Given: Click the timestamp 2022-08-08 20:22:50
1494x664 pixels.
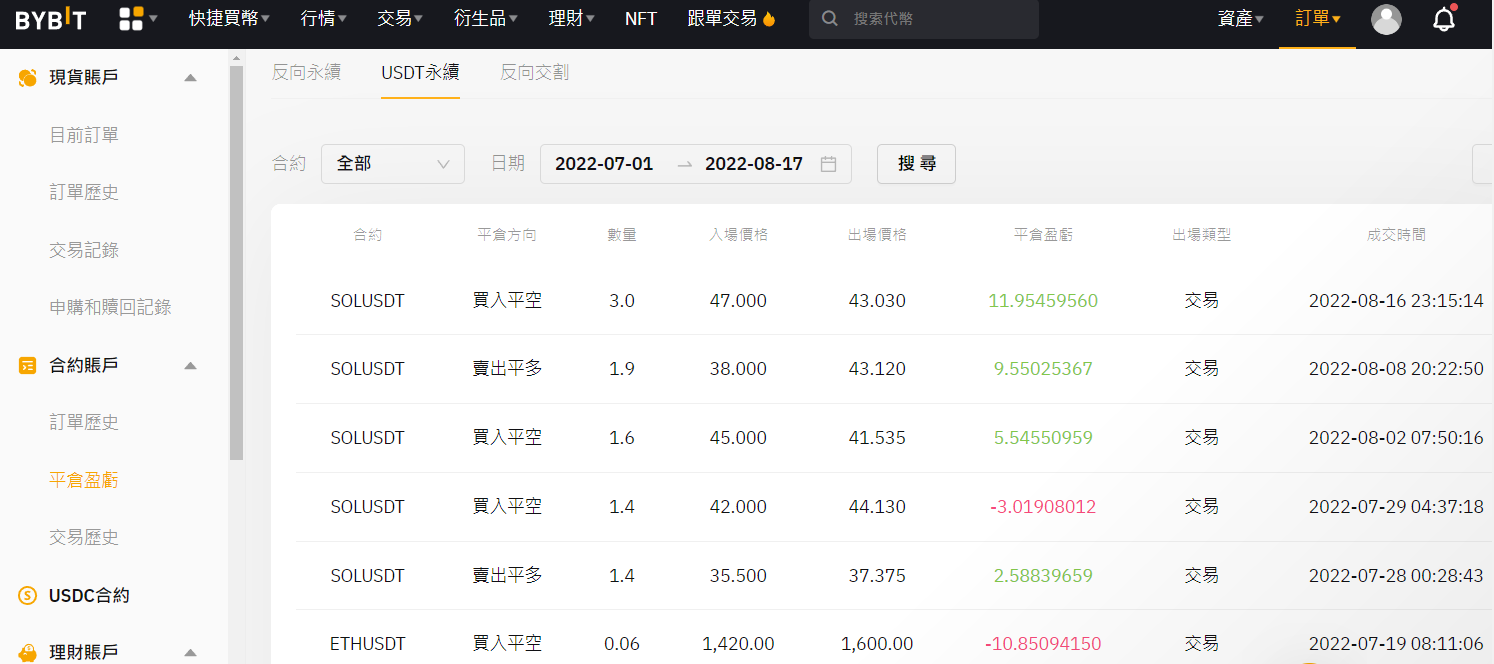Looking at the screenshot, I should tap(1396, 369).
